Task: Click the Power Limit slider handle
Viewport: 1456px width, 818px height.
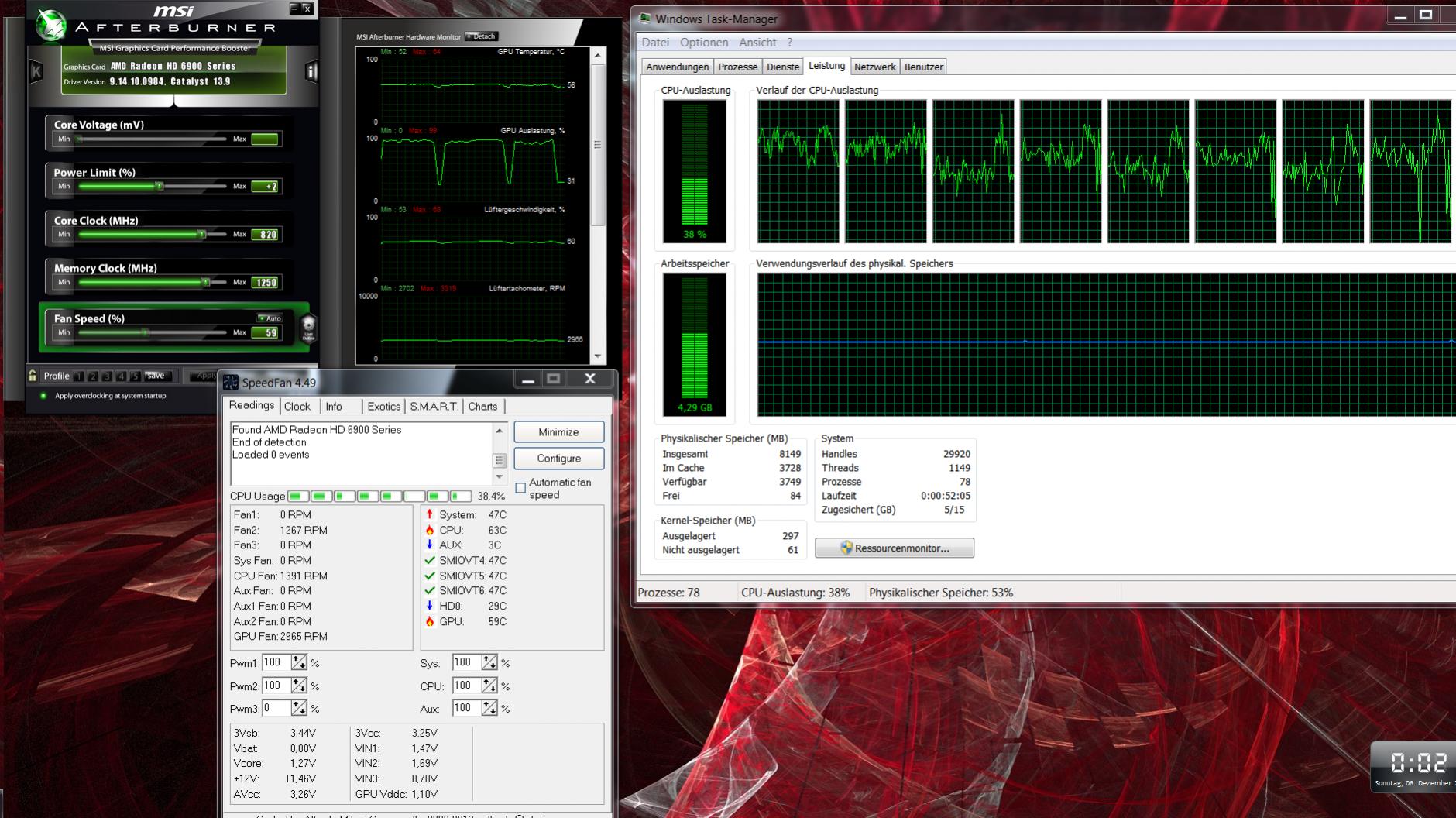Action: pyautogui.click(x=159, y=187)
